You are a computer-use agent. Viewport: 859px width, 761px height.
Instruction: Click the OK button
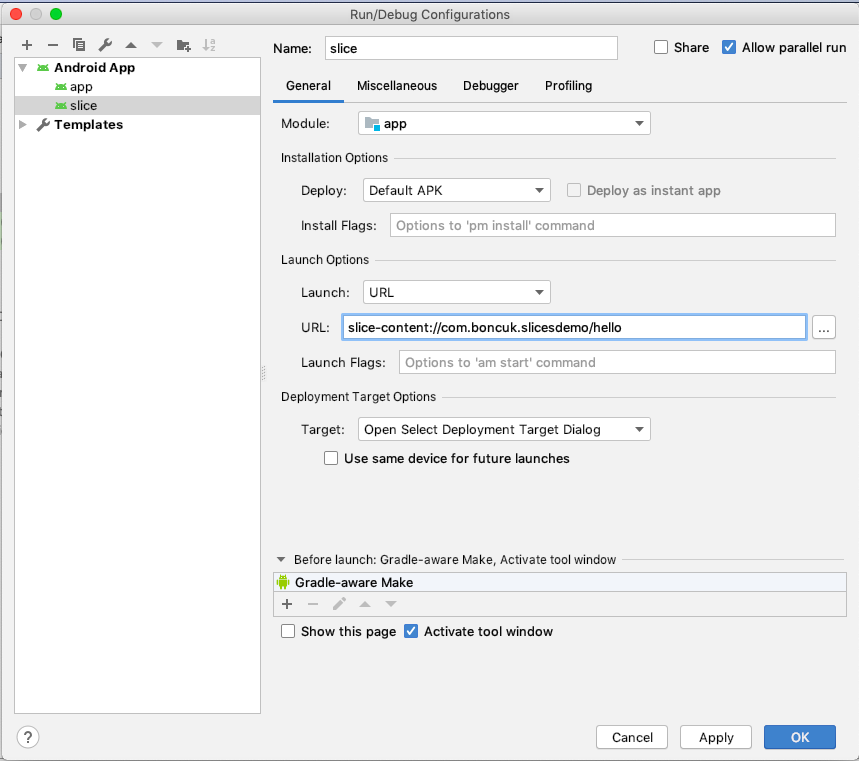799,737
